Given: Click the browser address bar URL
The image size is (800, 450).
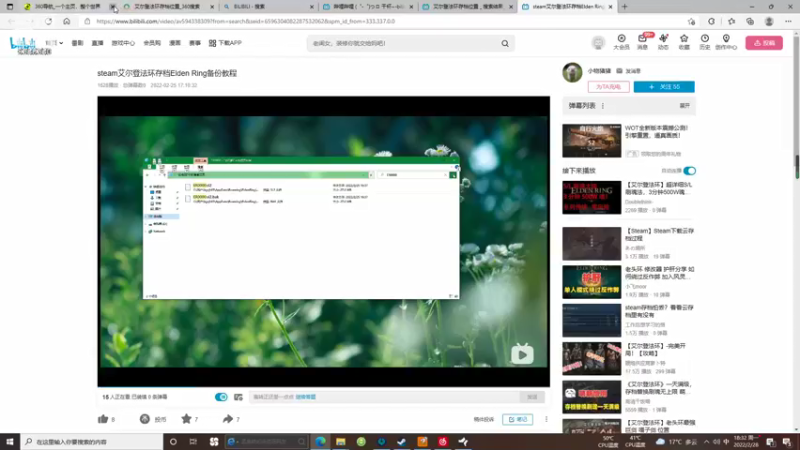Looking at the screenshot, I should point(246,21).
